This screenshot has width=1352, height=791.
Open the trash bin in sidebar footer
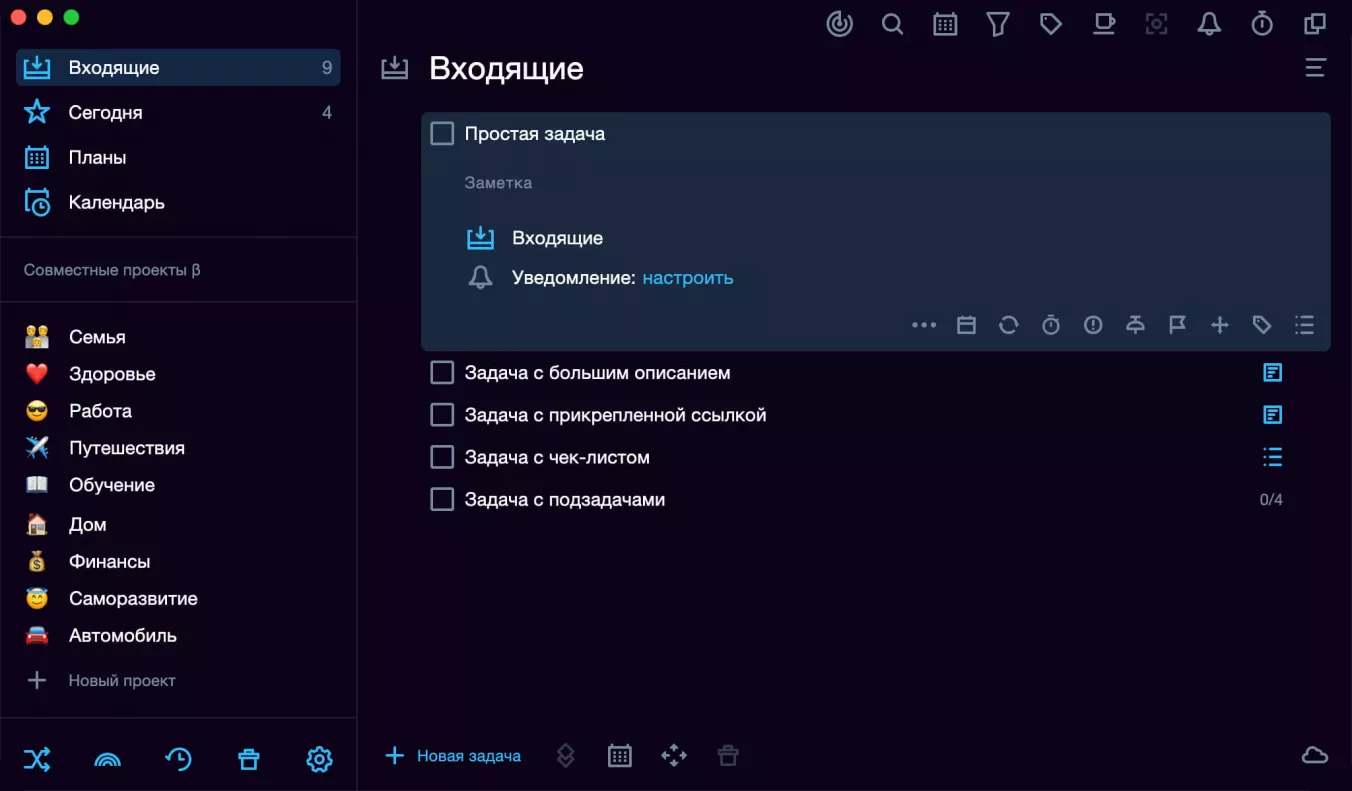(249, 760)
